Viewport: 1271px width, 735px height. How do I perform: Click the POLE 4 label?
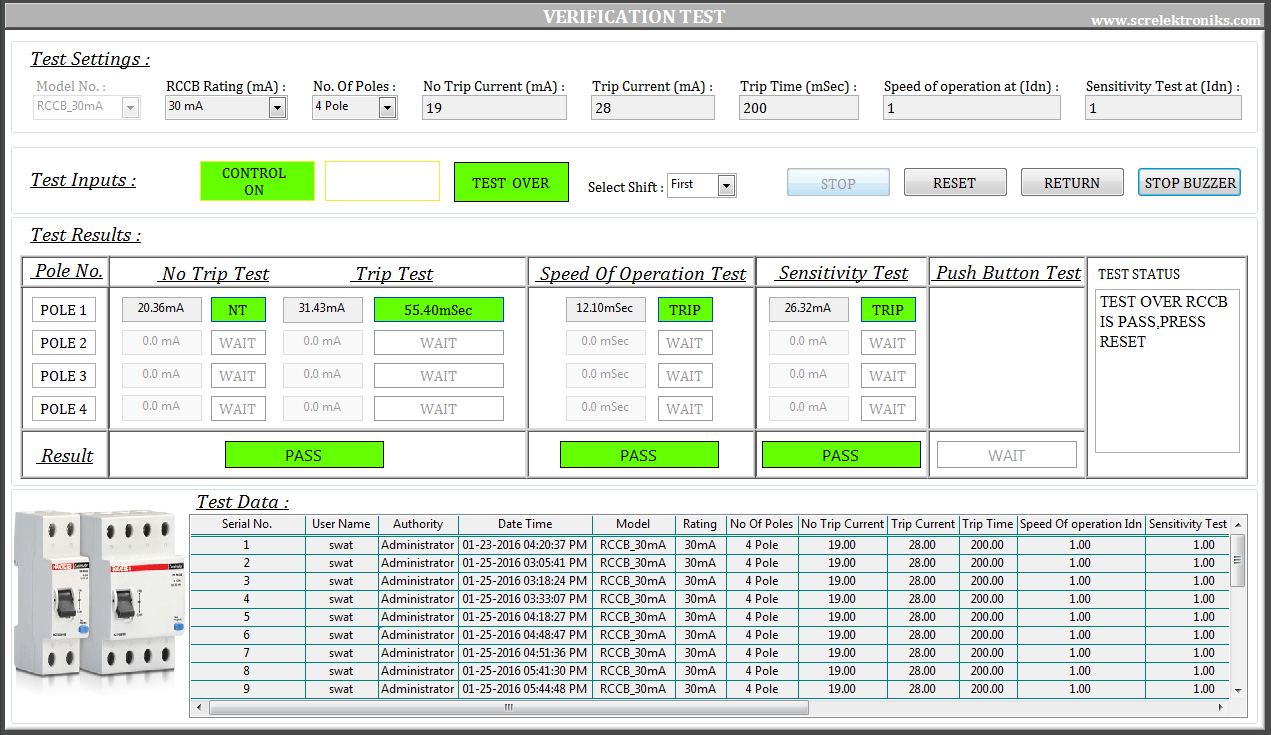(x=64, y=408)
